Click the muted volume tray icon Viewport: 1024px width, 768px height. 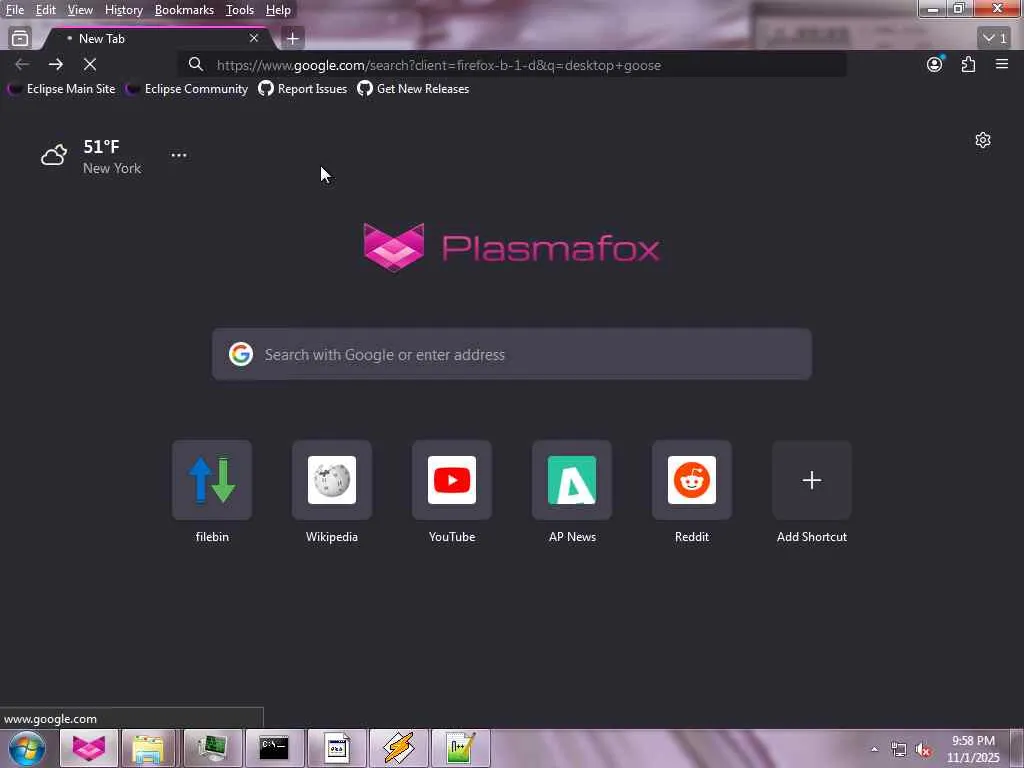[923, 750]
